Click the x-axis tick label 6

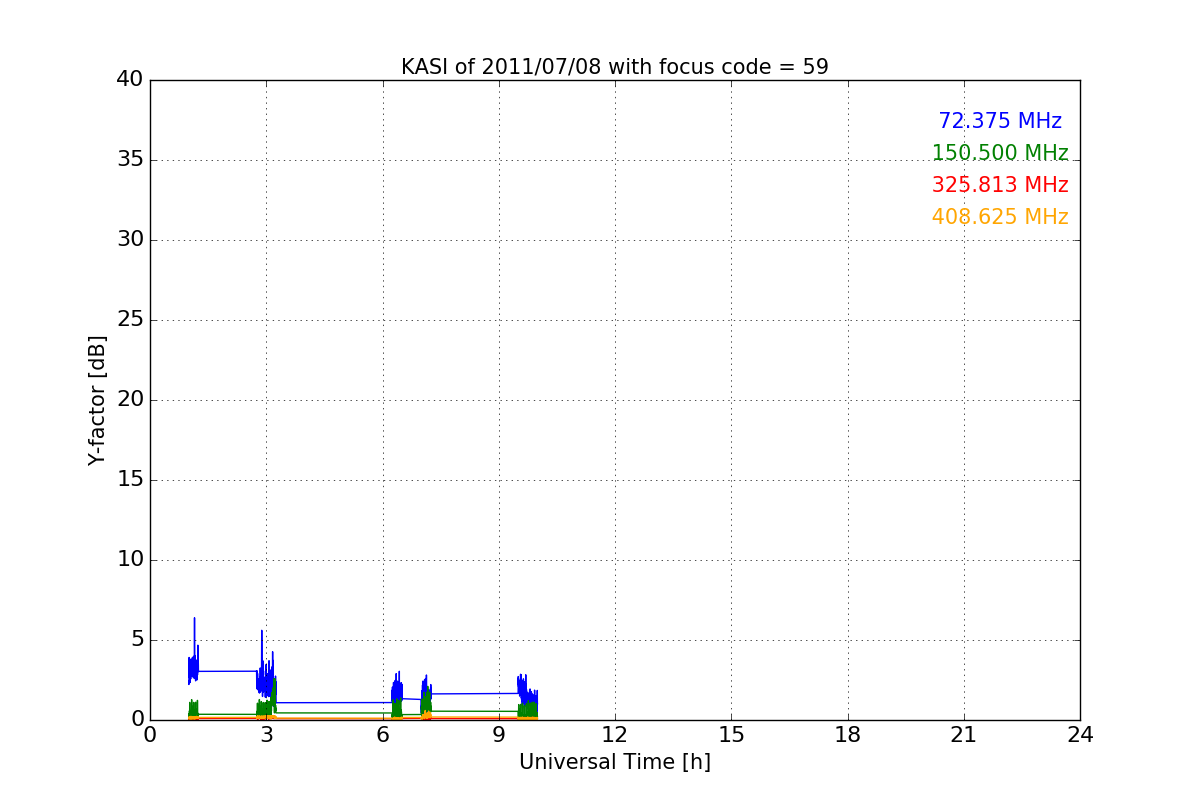point(383,734)
